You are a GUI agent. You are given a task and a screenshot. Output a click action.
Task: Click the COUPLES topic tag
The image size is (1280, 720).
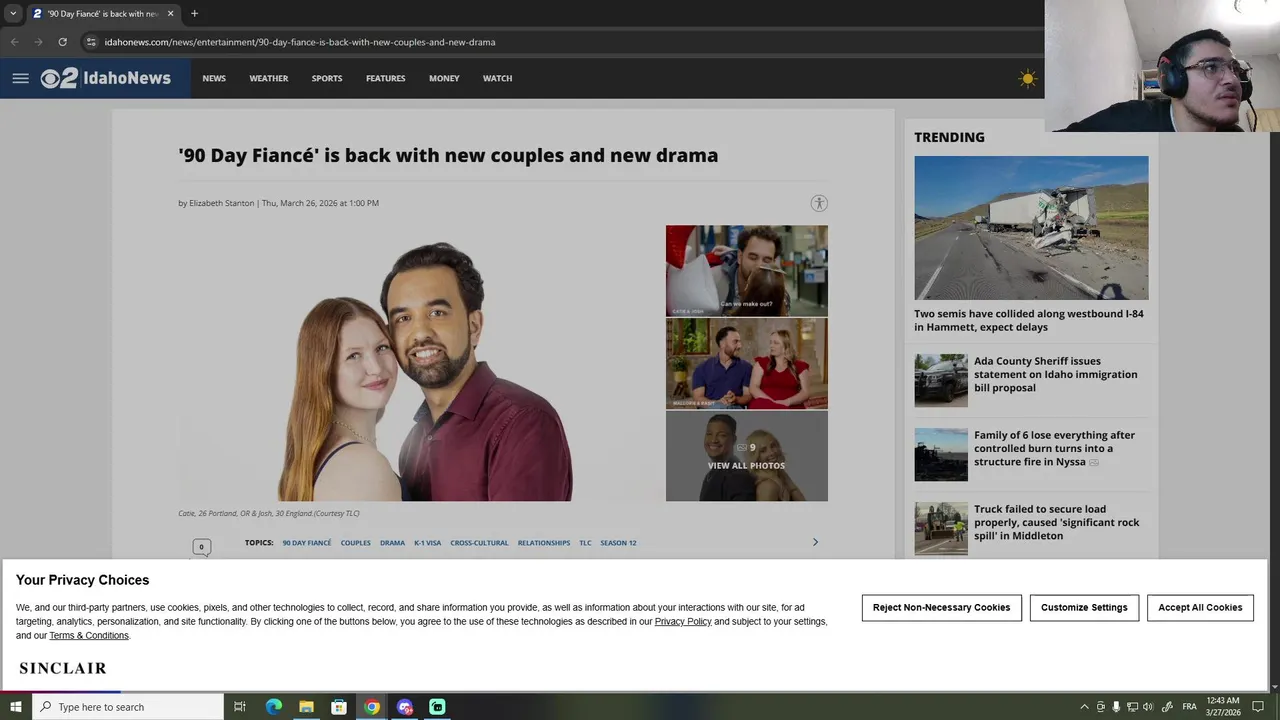click(355, 543)
